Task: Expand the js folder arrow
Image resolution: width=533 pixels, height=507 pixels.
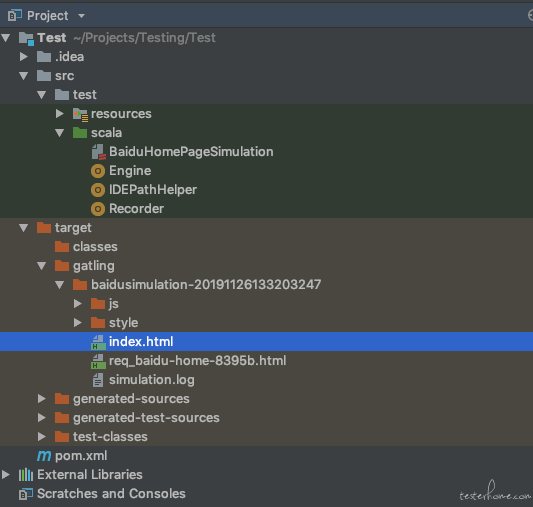Action: (78, 303)
